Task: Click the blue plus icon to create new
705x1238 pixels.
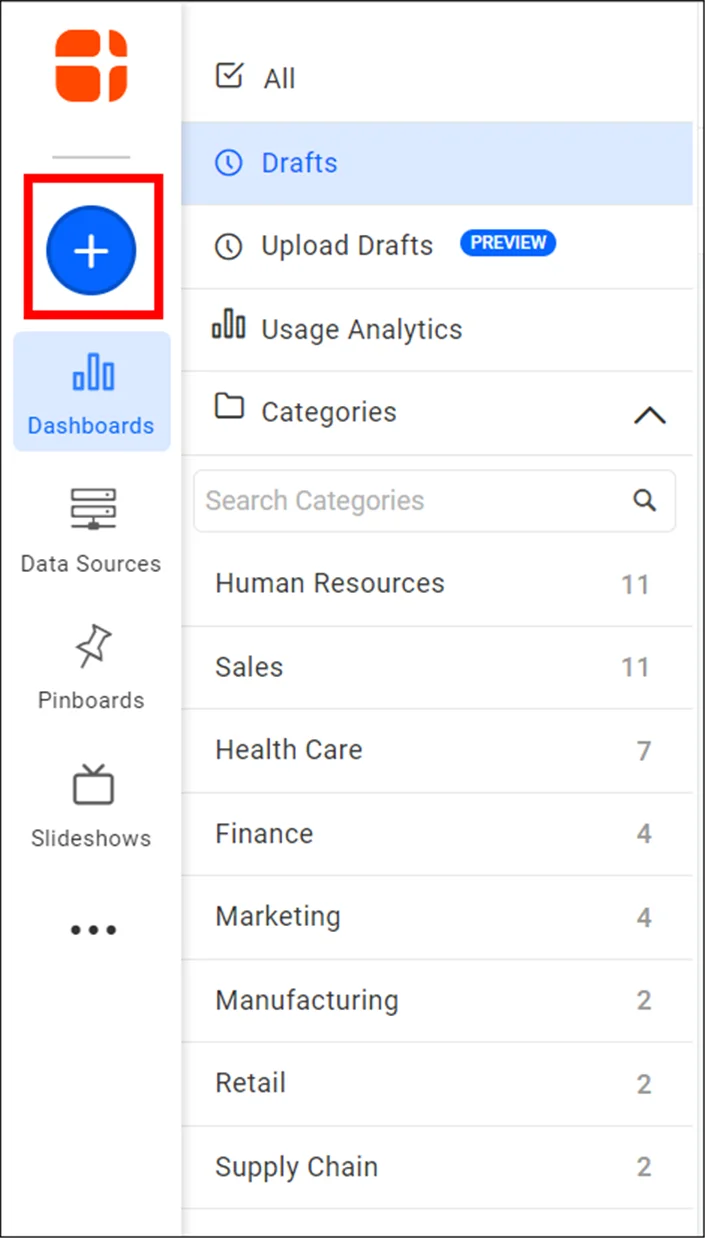Action: pos(92,250)
